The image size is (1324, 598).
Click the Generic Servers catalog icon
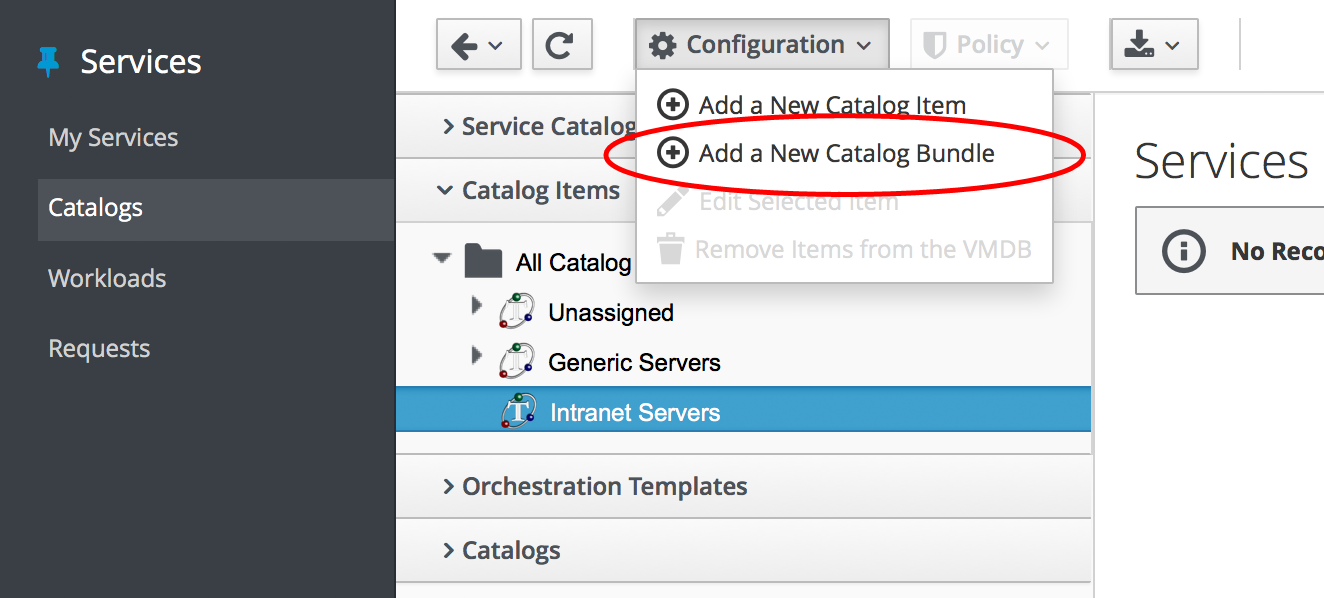[518, 362]
